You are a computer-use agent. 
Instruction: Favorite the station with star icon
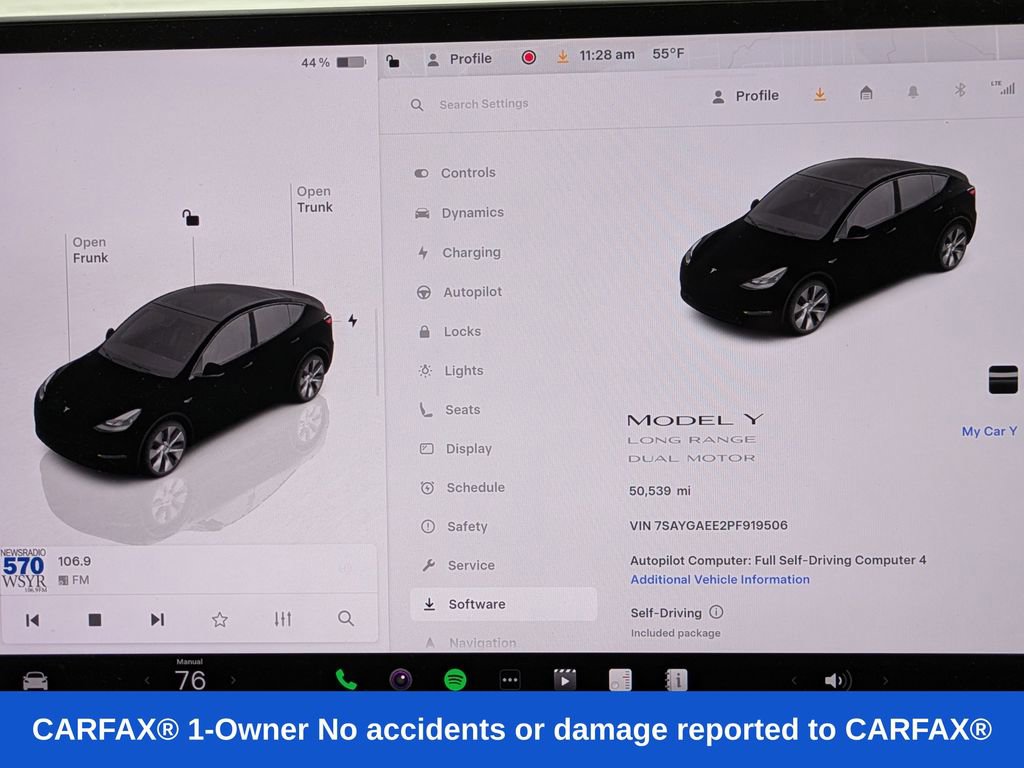[x=220, y=619]
